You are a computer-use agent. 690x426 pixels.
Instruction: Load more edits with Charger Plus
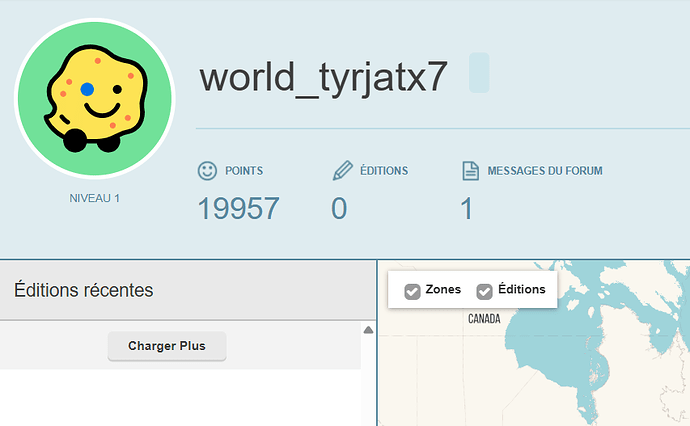click(167, 346)
